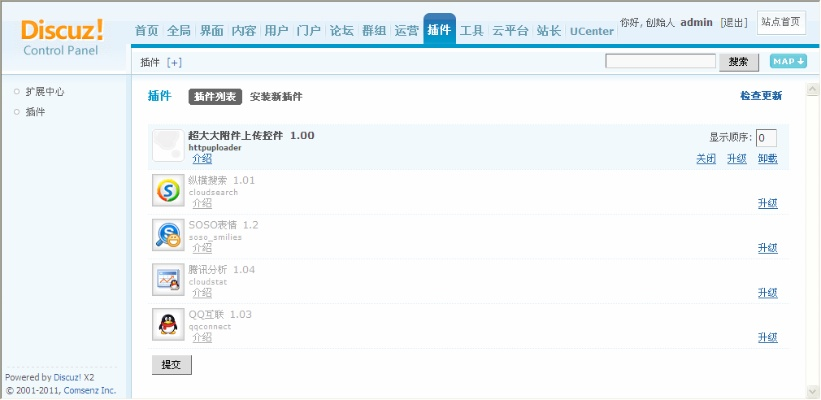This screenshot has height=400, width=821.
Task: Click 卸载 for httpuploader plugin
Action: (767, 159)
